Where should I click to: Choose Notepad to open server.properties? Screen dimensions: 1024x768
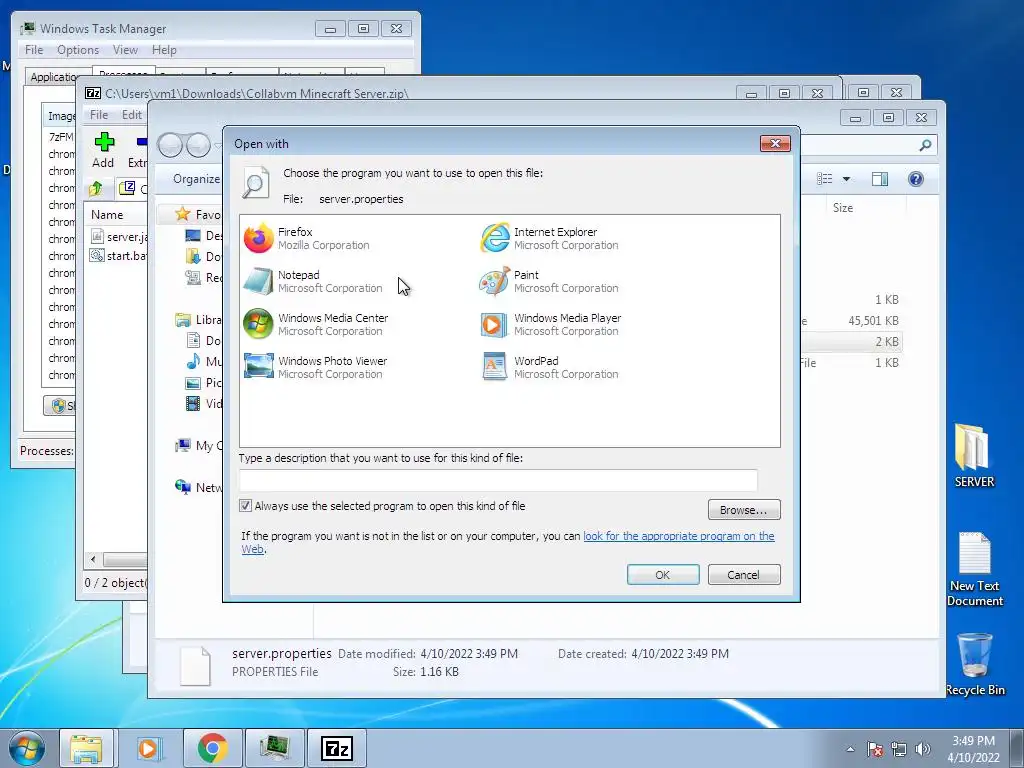click(x=313, y=281)
